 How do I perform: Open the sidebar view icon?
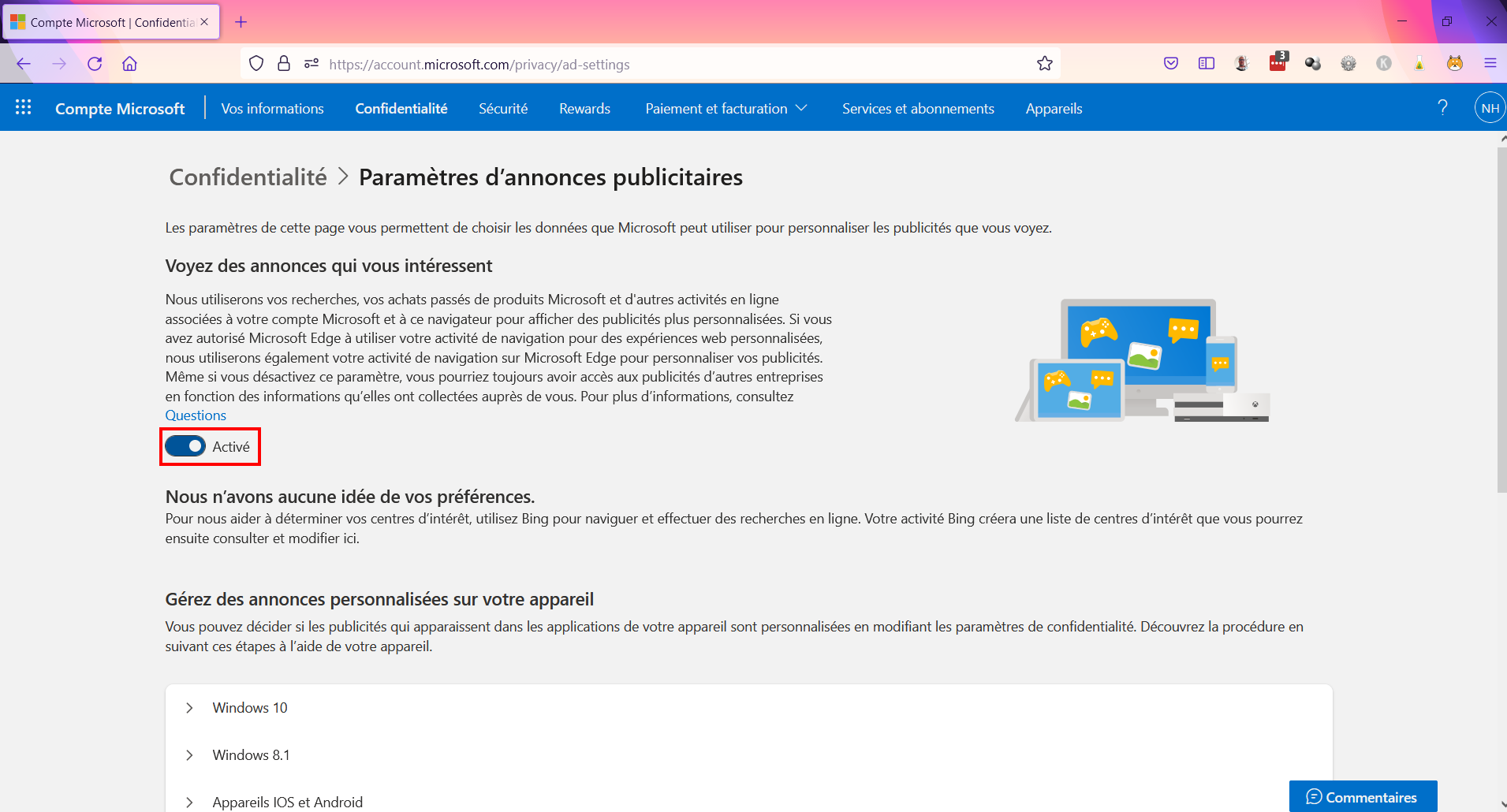[1207, 64]
